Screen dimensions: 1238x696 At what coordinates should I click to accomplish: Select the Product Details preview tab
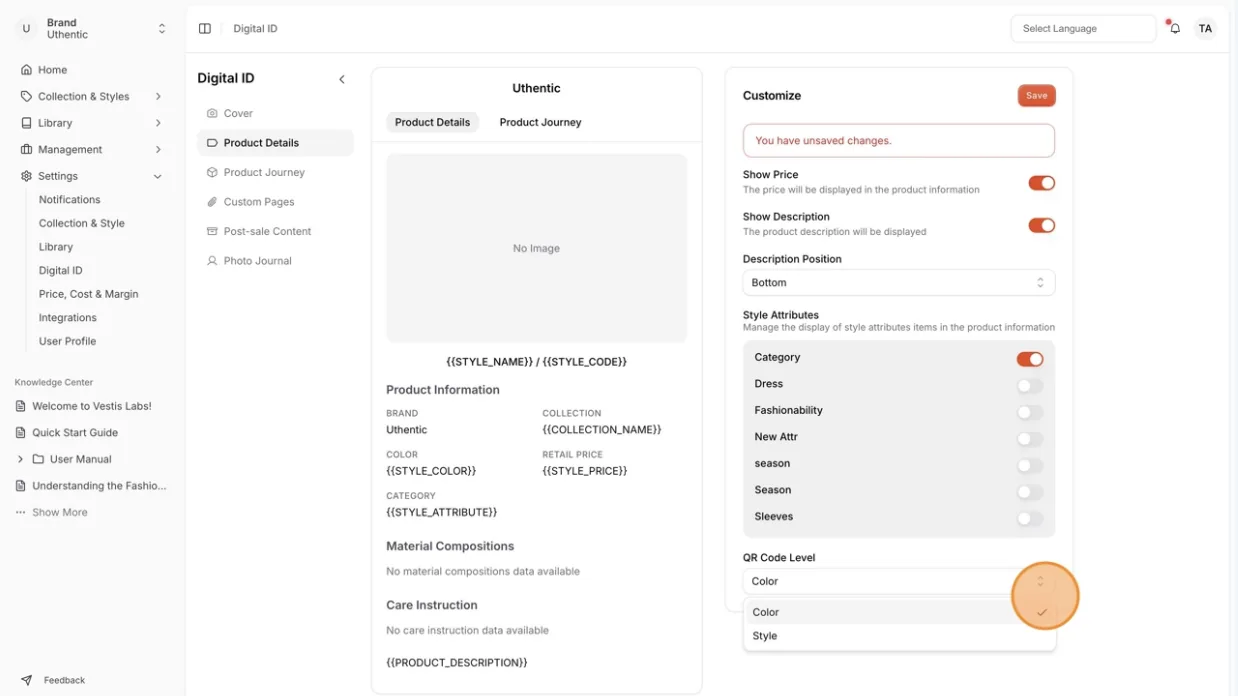pyautogui.click(x=432, y=122)
